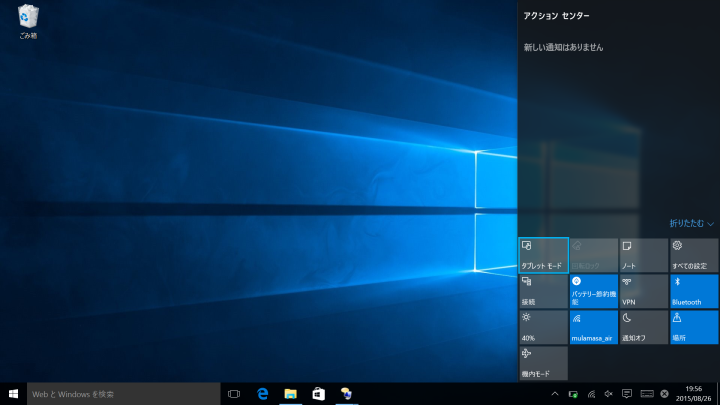
Task: Adjust brightness using the 40% tile
Action: pos(543,327)
